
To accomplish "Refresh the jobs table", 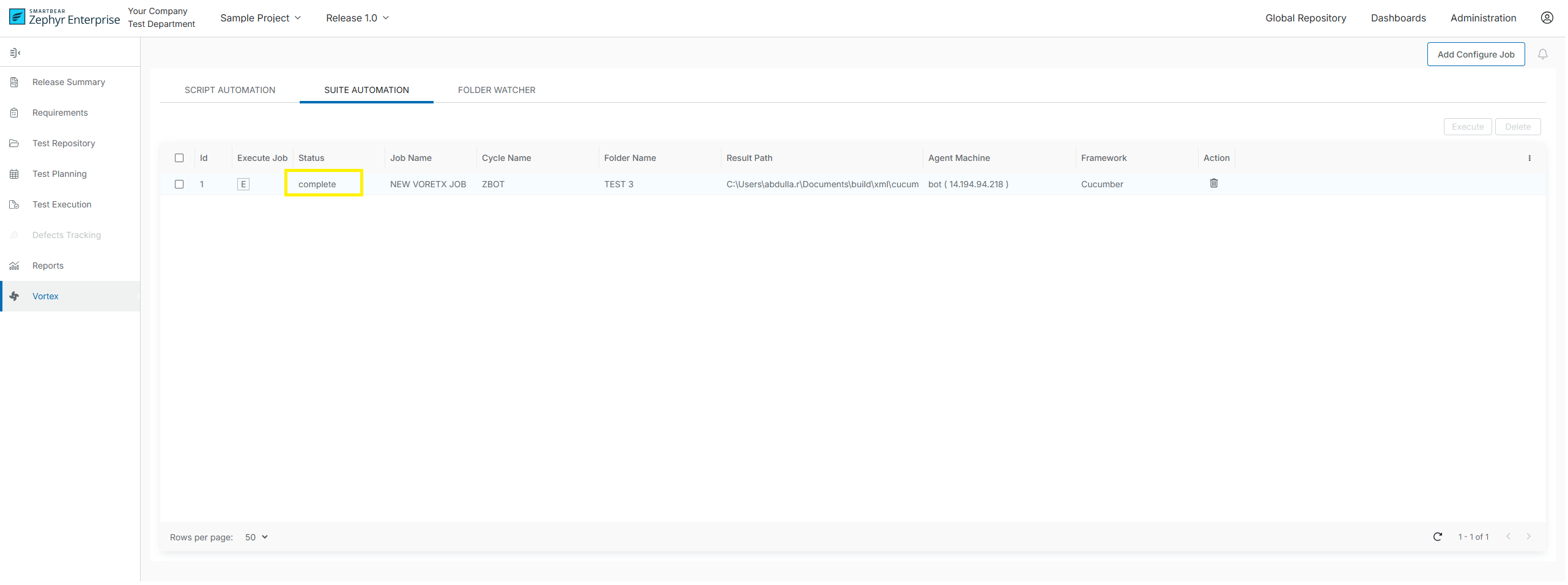I will pos(1437,537).
